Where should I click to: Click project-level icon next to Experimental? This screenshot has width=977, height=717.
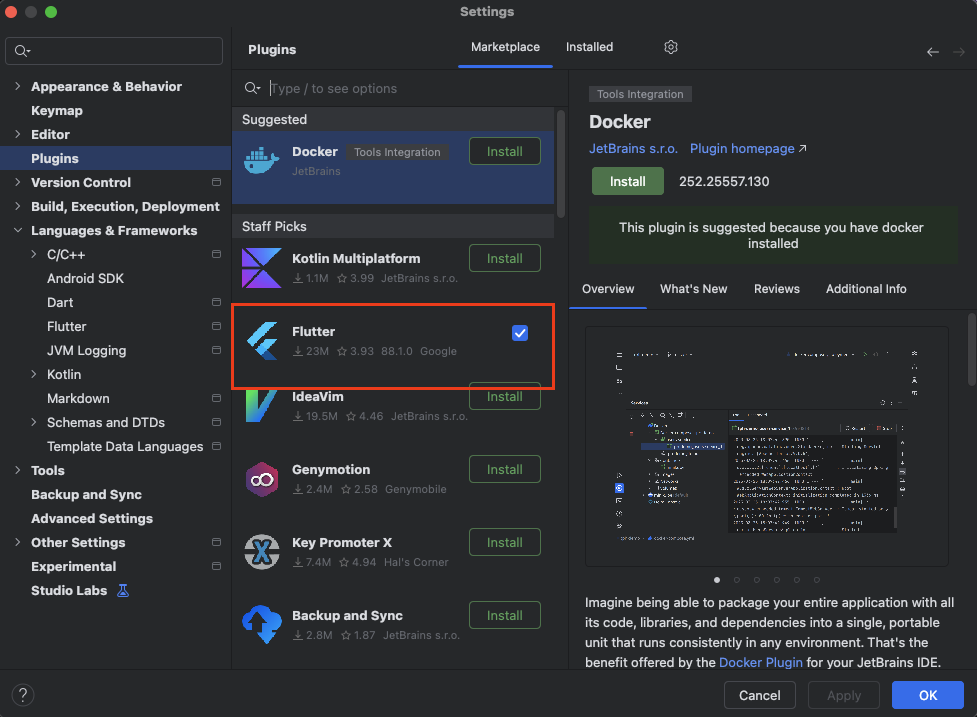[x=216, y=566]
